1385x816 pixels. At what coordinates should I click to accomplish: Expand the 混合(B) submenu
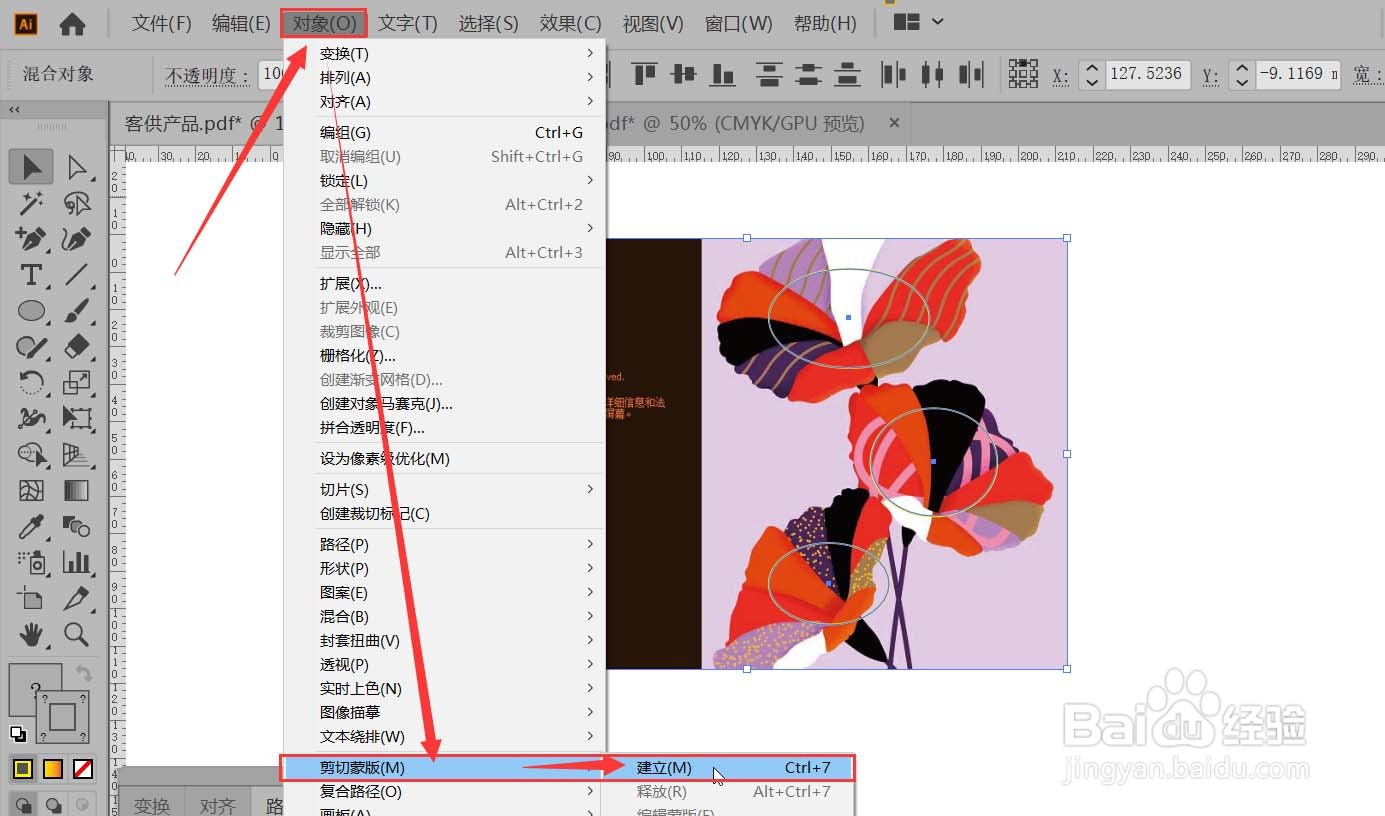(x=445, y=616)
